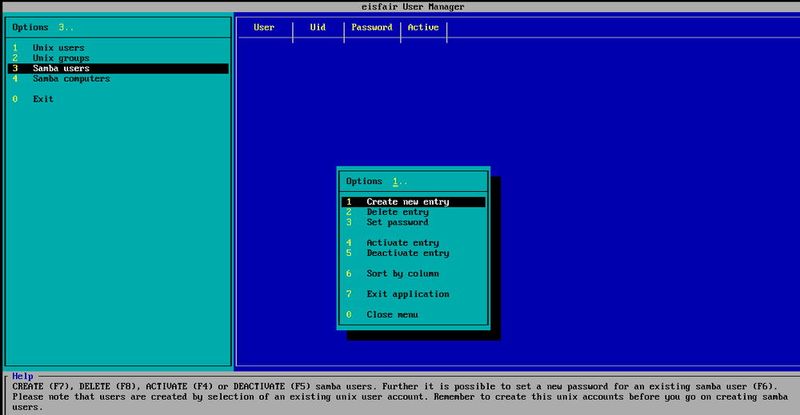Choose Close menu in popup menu
Image resolution: width=800 pixels, height=415 pixels.
point(413,314)
